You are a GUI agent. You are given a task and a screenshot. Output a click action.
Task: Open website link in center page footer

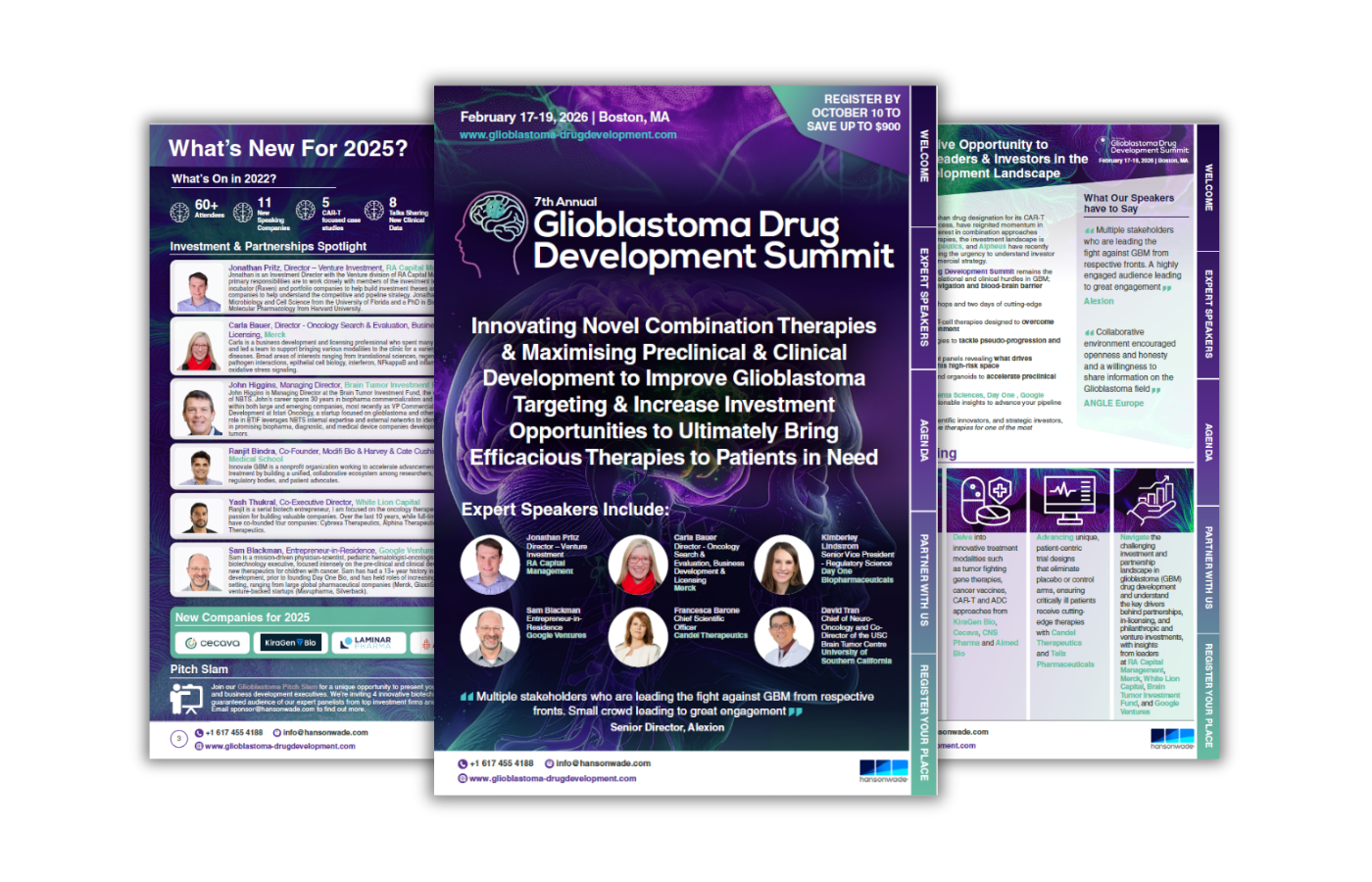(553, 779)
